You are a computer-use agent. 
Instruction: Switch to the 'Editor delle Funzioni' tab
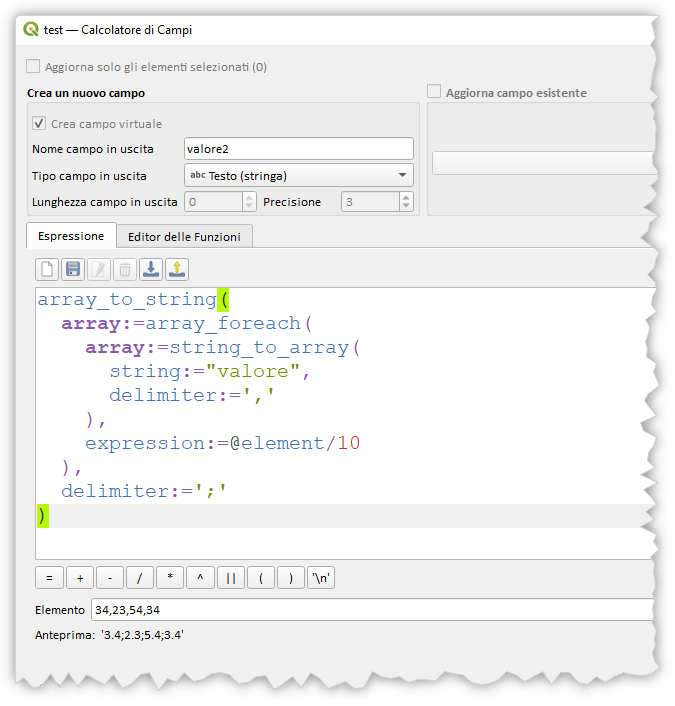(x=185, y=236)
